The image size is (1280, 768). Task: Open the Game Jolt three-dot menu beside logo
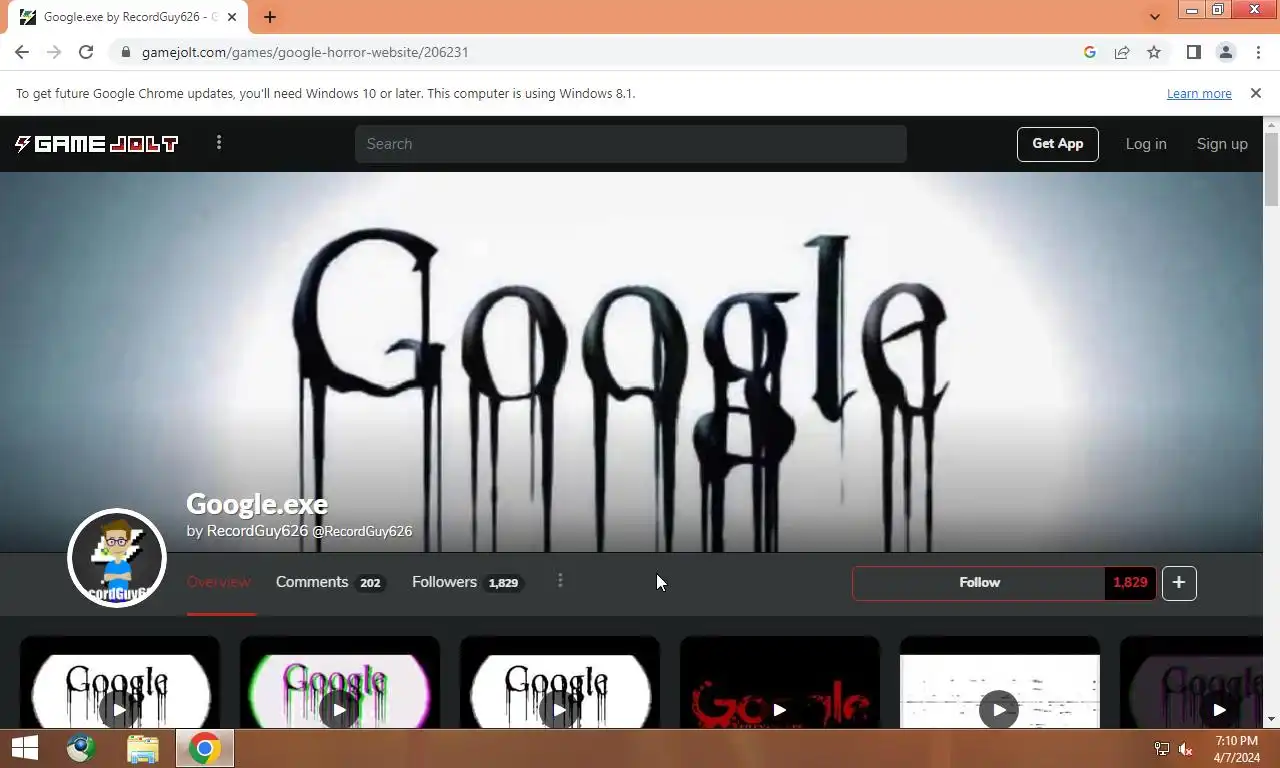pos(219,143)
